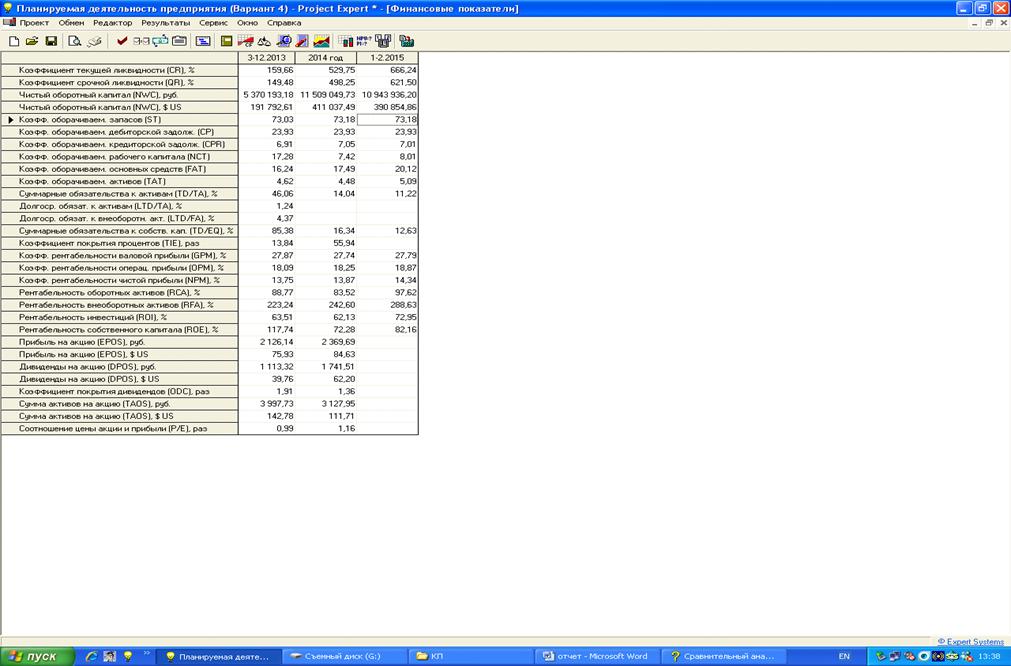1011x666 pixels.
Task: Follow the Expert Systems link at bottom right
Action: point(970,642)
